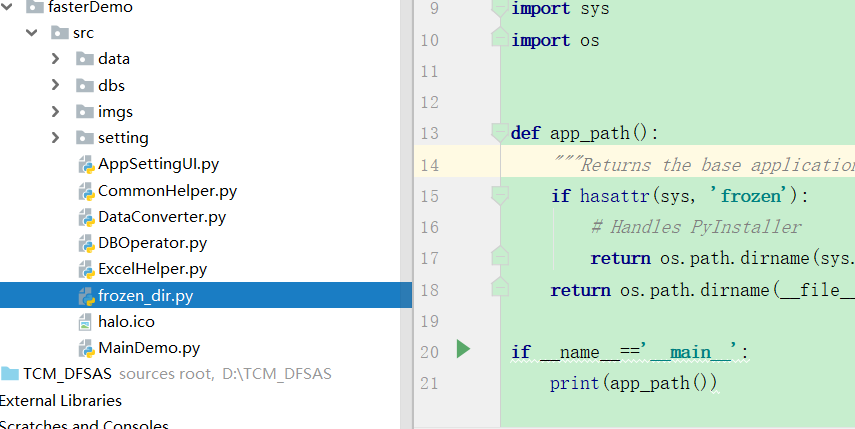Click the frozen_dir.py Python file icon
This screenshot has width=855, height=429.
(x=86, y=296)
